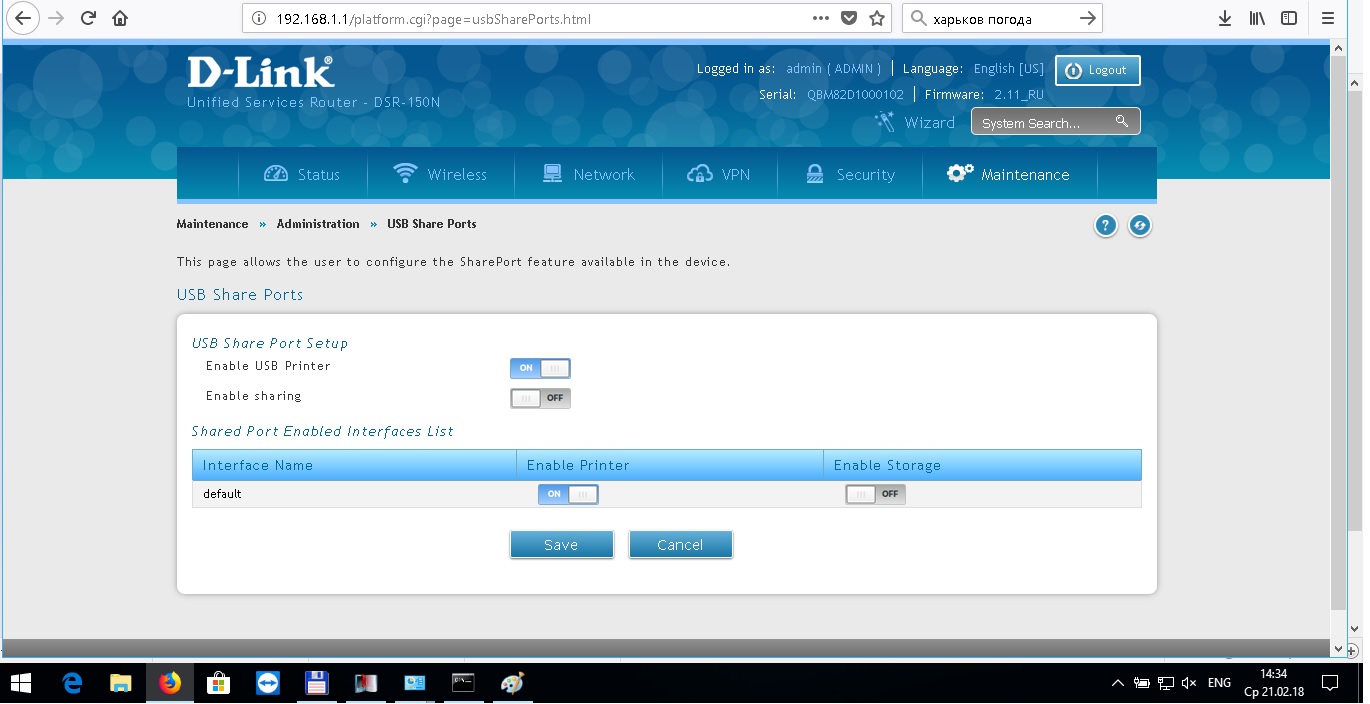1370x704 pixels.
Task: Click firmware version 2.11_RU
Action: 1019,95
